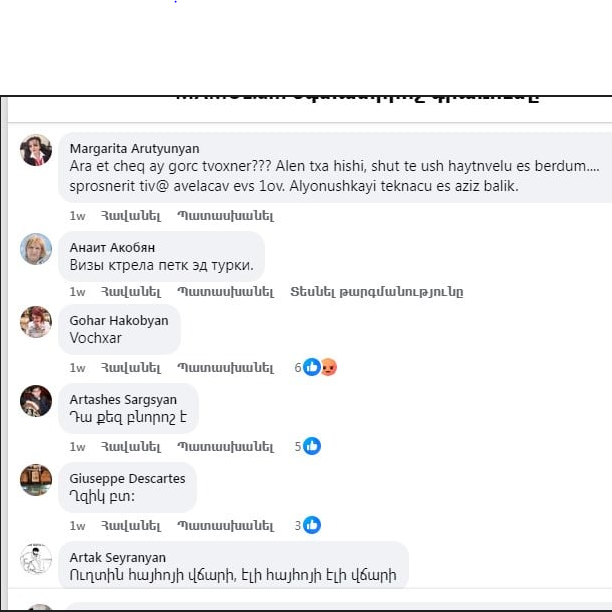Click the 1w timestamp on Анаит's comment
The width and height of the screenshot is (612, 612).
coord(77,292)
